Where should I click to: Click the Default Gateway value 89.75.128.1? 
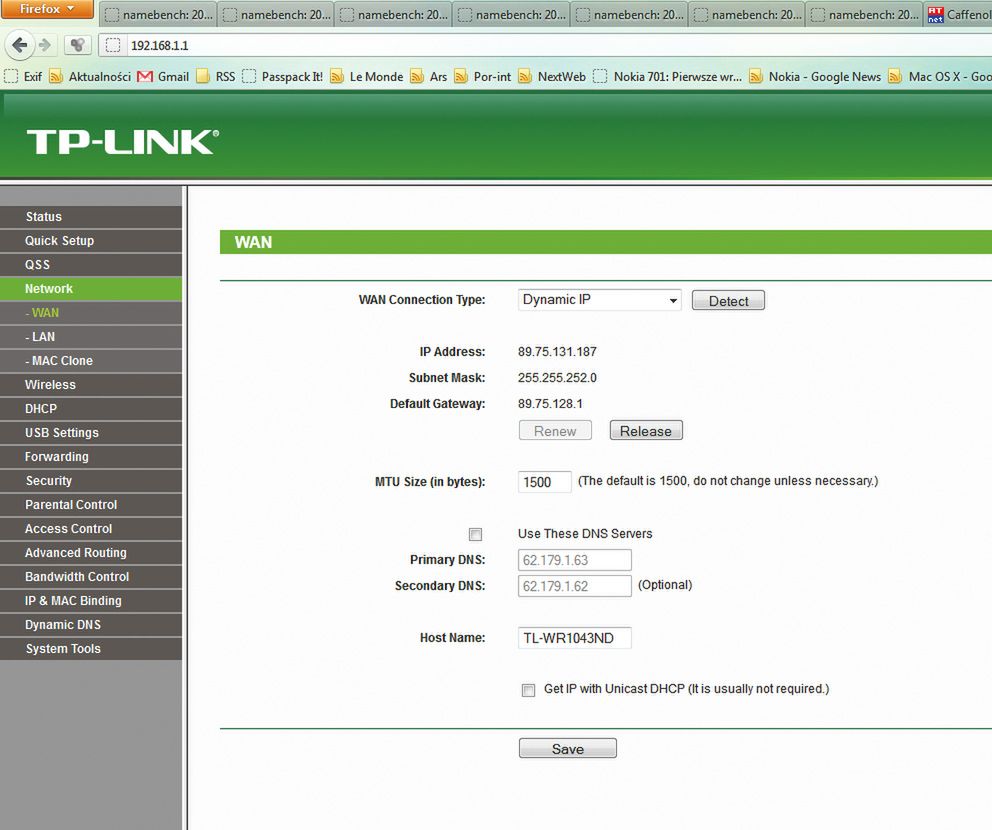tap(550, 404)
